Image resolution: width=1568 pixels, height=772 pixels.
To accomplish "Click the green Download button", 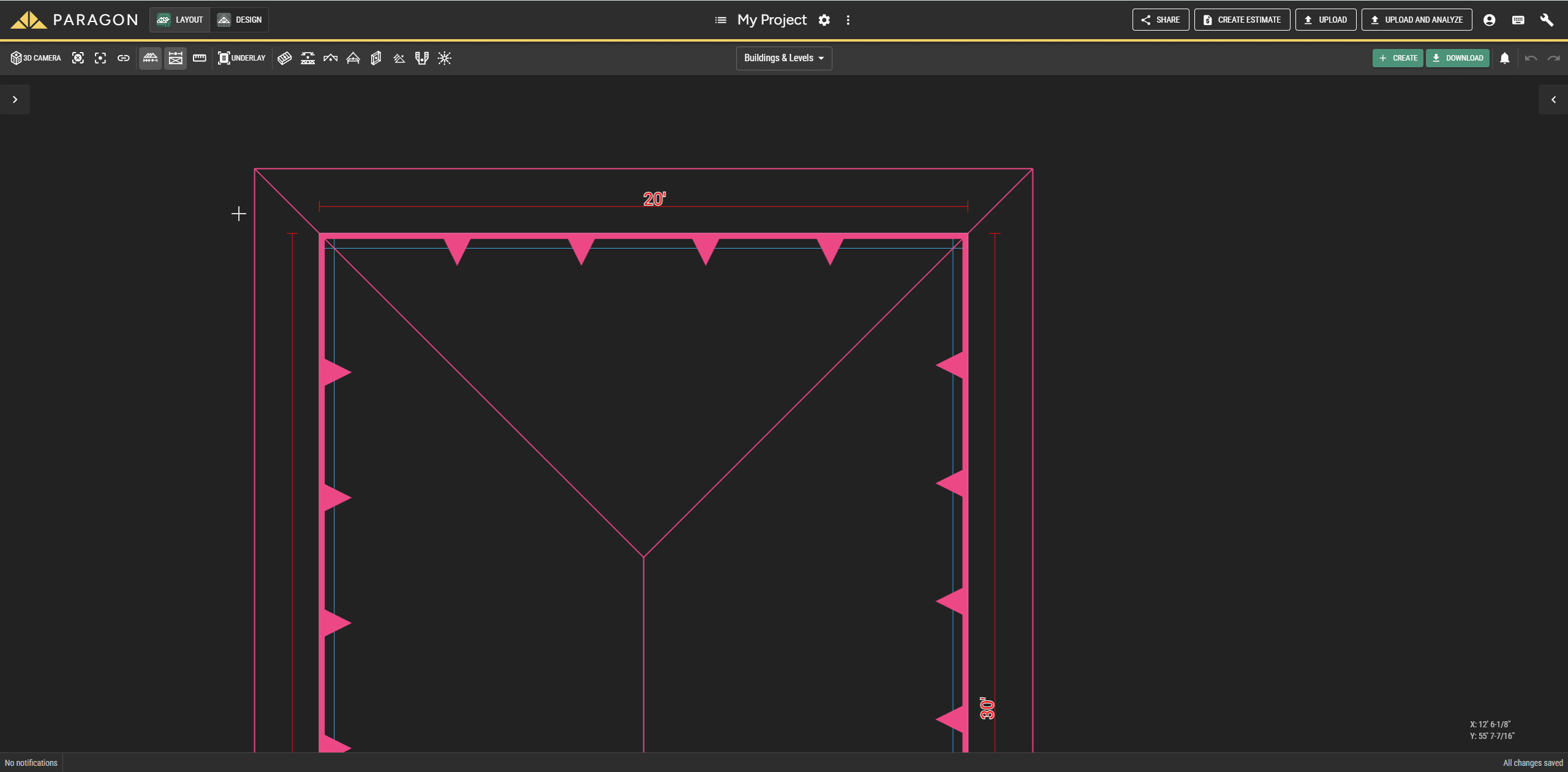I will pos(1457,58).
